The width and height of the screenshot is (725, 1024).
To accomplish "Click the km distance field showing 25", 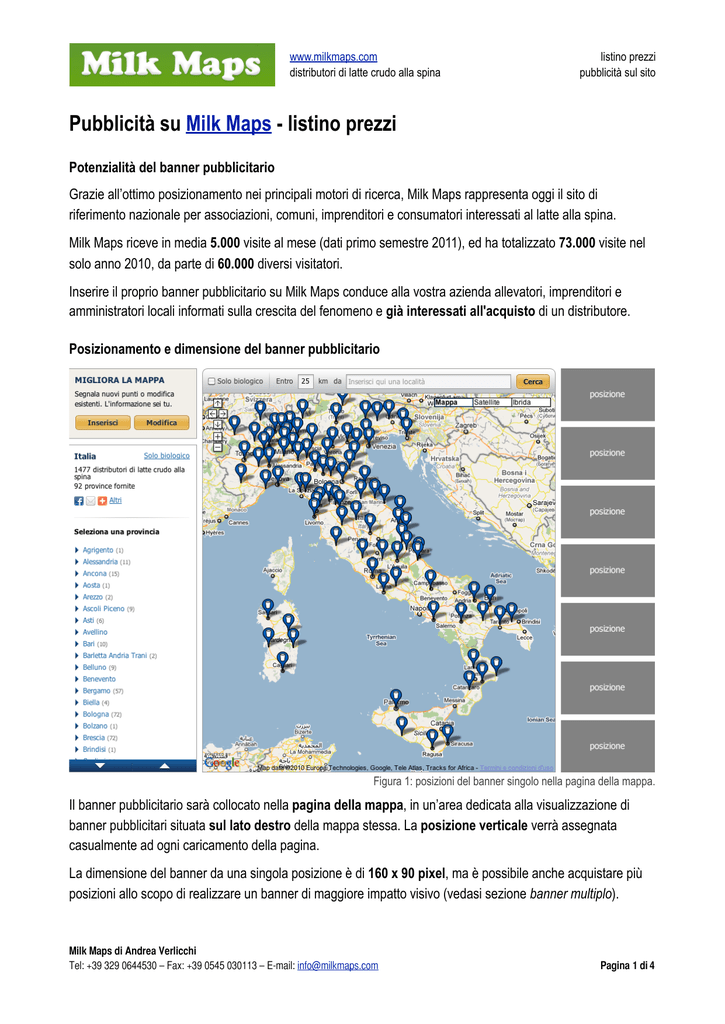I will 305,381.
